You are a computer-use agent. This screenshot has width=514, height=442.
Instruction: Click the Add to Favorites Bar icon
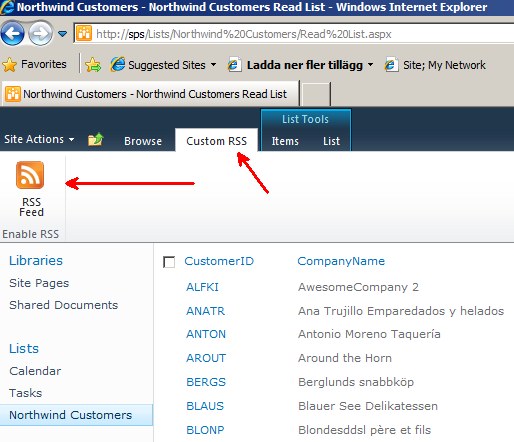[93, 65]
